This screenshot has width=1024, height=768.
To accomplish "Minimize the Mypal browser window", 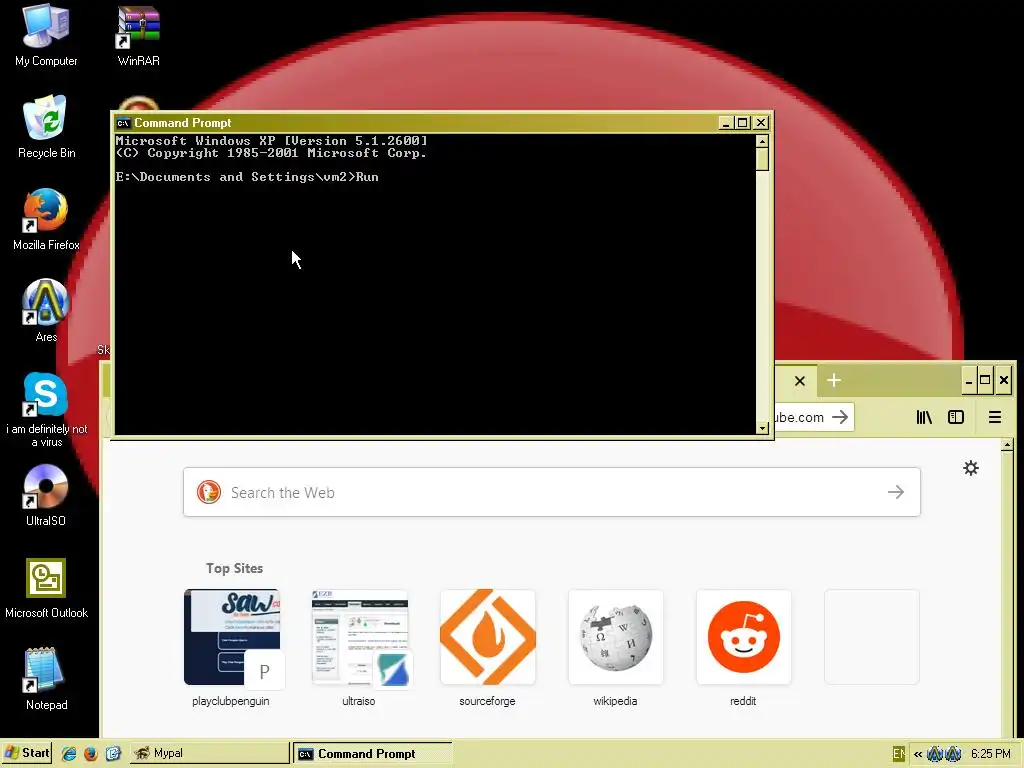I will (969, 381).
